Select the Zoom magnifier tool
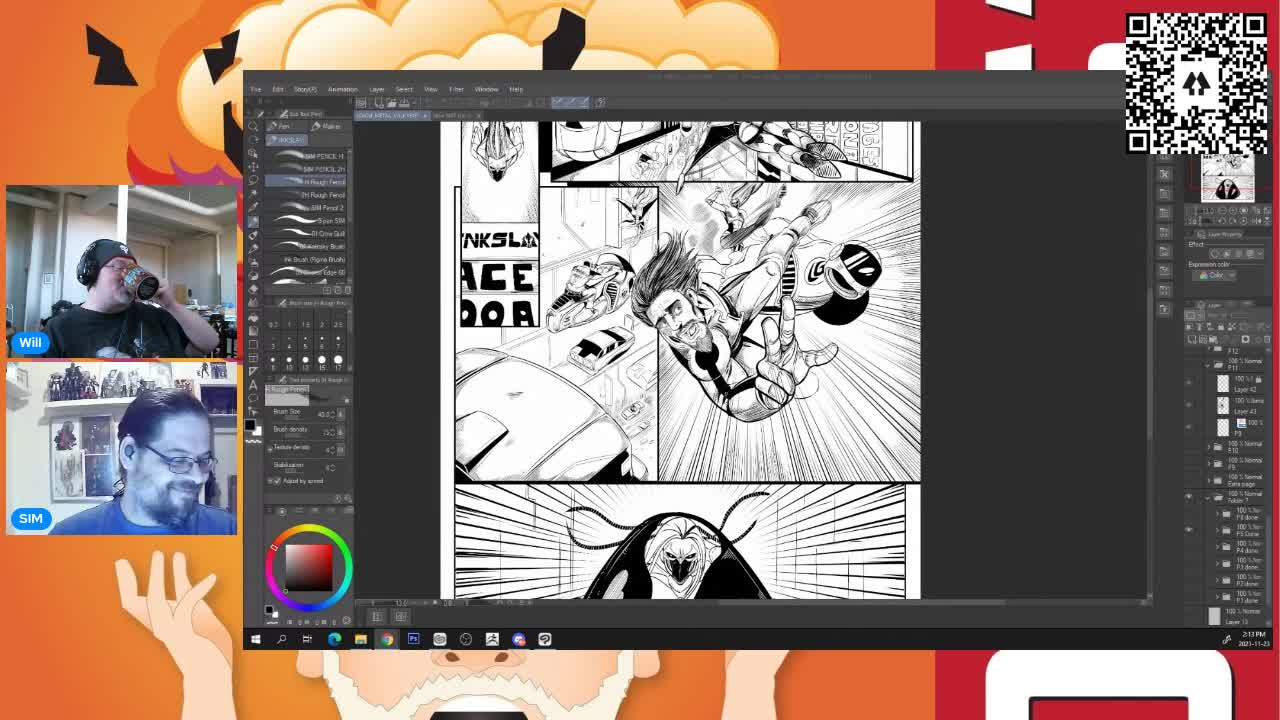This screenshot has height=720, width=1280. pyautogui.click(x=253, y=126)
